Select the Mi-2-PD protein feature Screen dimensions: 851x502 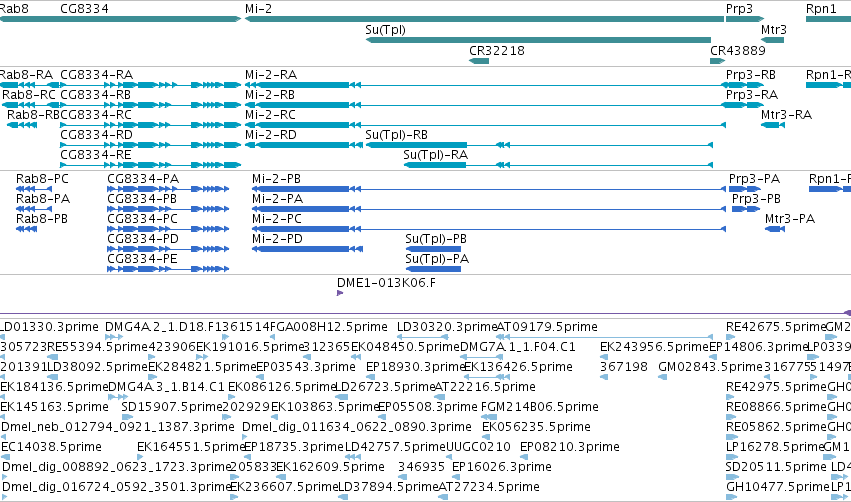pyautogui.click(x=307, y=249)
